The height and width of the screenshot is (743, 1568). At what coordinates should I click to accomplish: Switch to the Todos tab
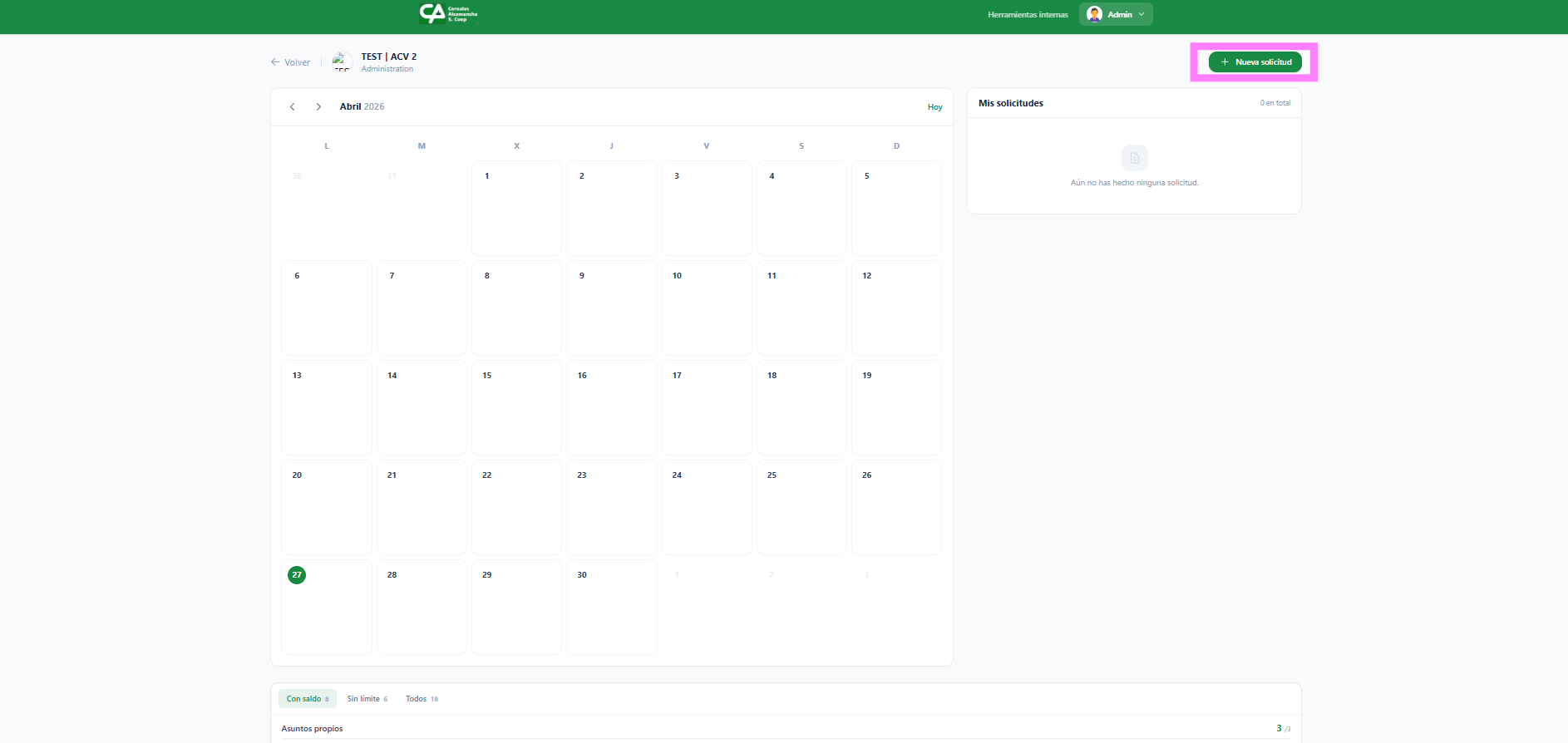click(422, 699)
